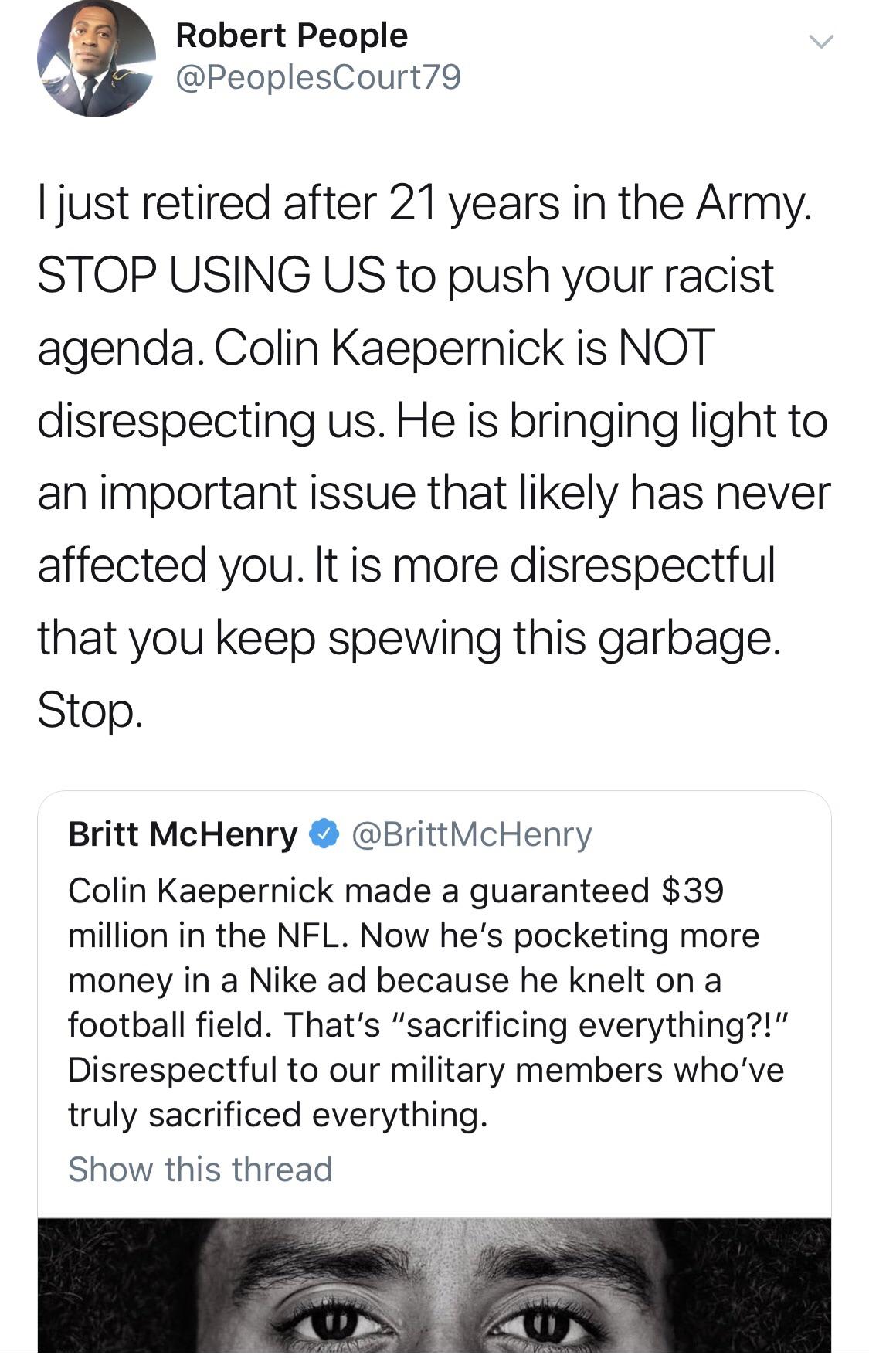Image resolution: width=869 pixels, height=1372 pixels.
Task: Open Britt McHenry's name in quoted tweet
Action: [x=182, y=834]
